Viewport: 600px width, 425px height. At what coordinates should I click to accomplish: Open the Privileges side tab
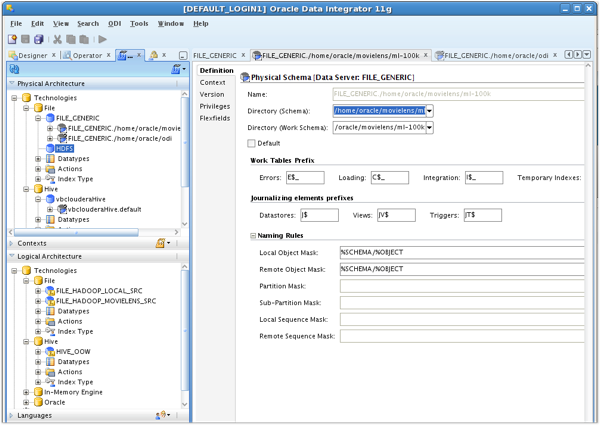[215, 106]
